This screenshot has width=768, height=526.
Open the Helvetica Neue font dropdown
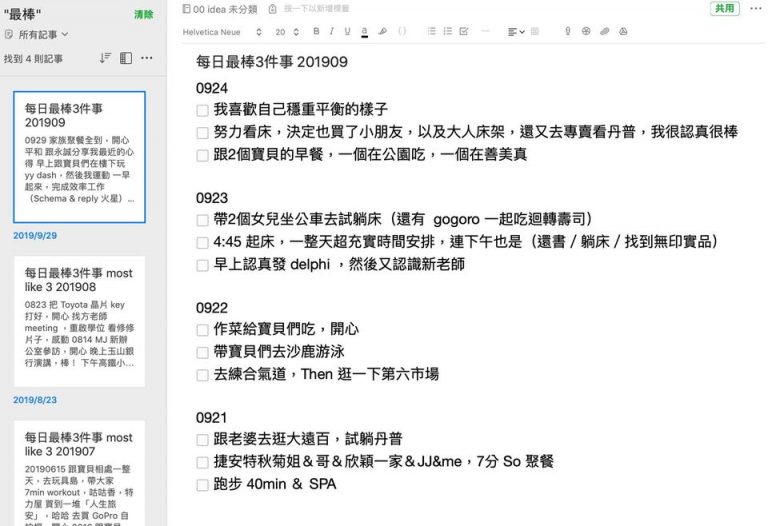click(222, 32)
